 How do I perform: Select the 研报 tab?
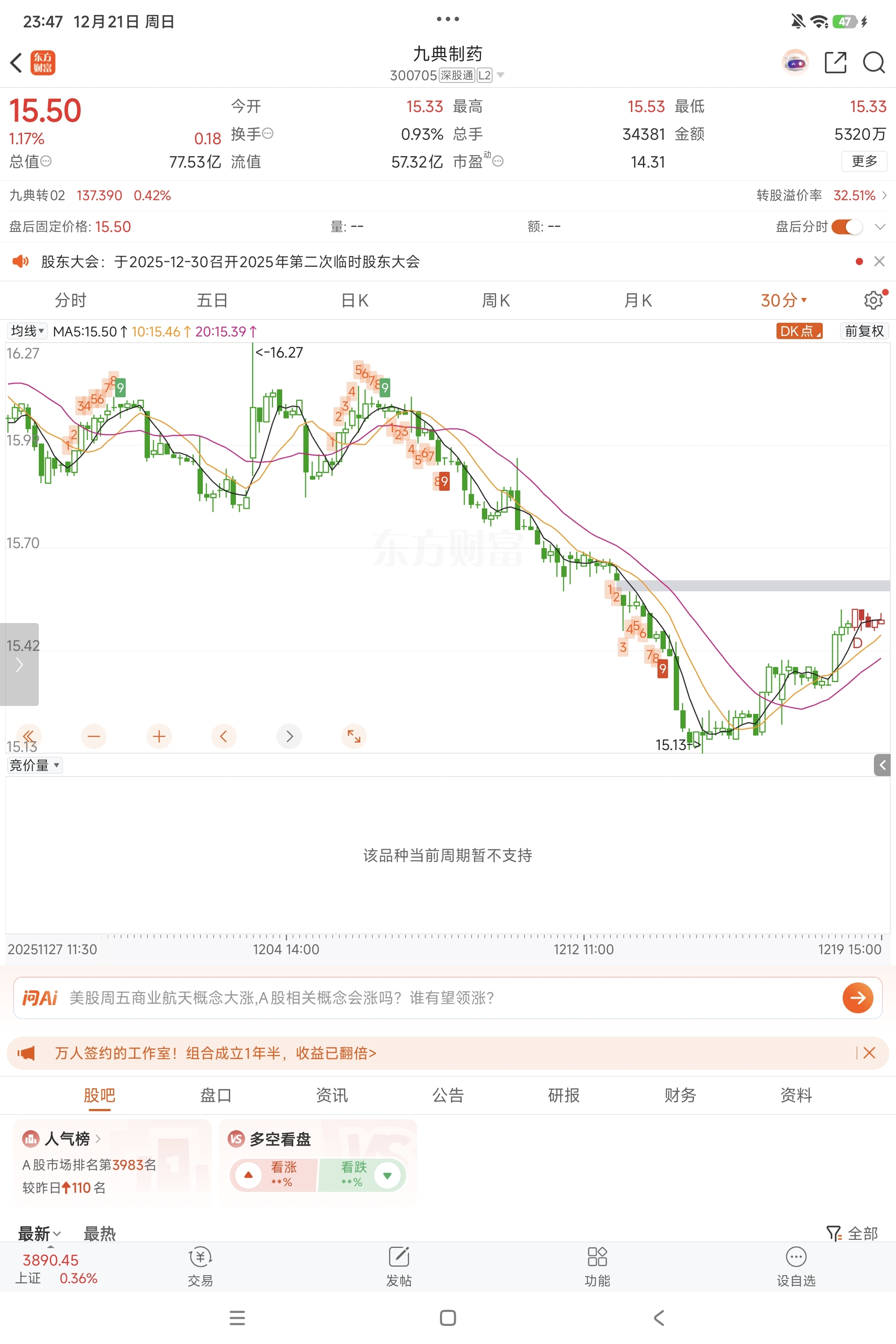564,1095
